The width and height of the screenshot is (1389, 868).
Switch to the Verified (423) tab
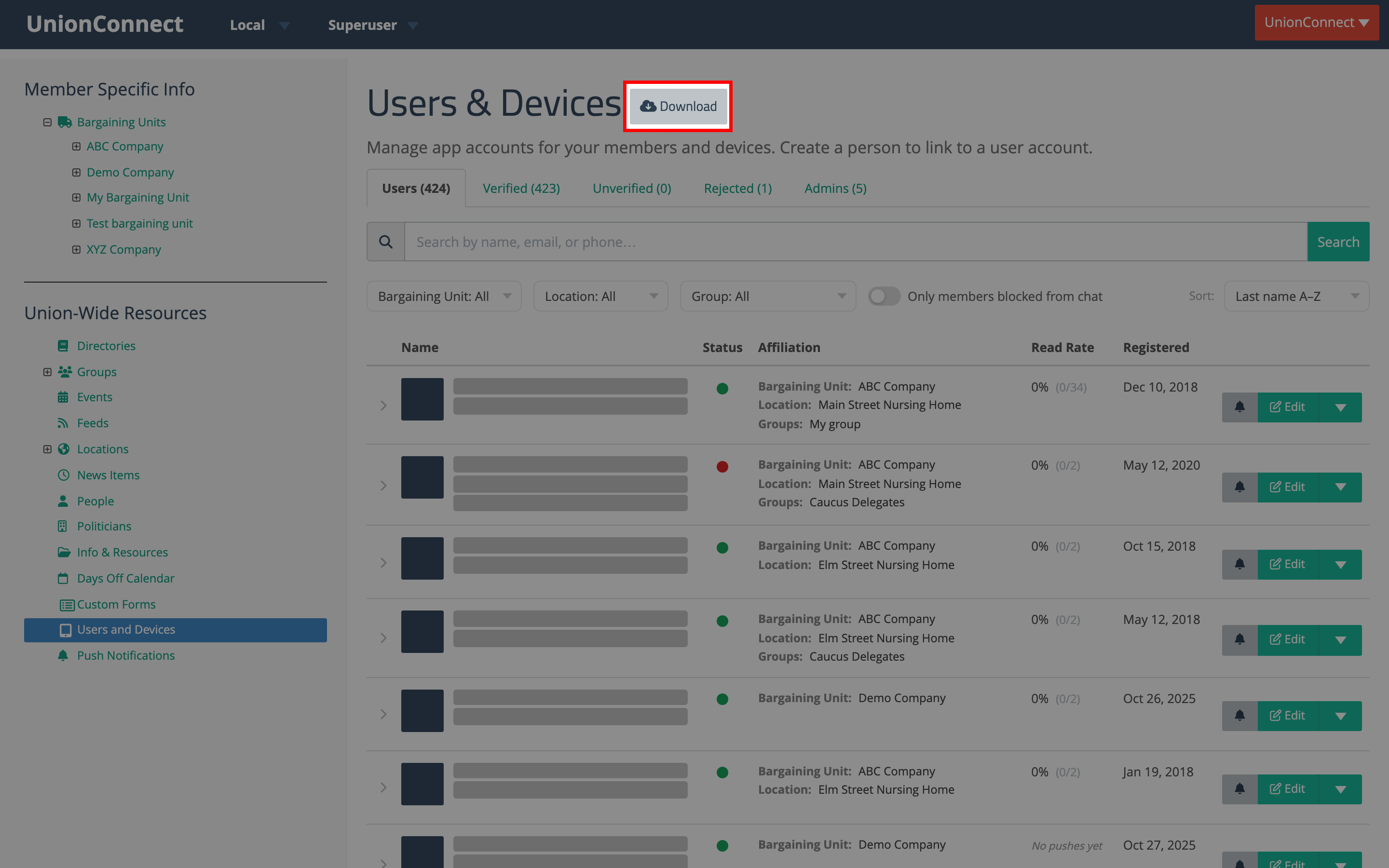click(x=521, y=188)
